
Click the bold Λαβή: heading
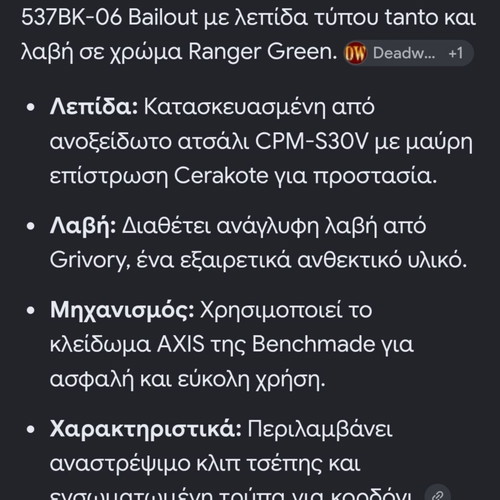83,227
